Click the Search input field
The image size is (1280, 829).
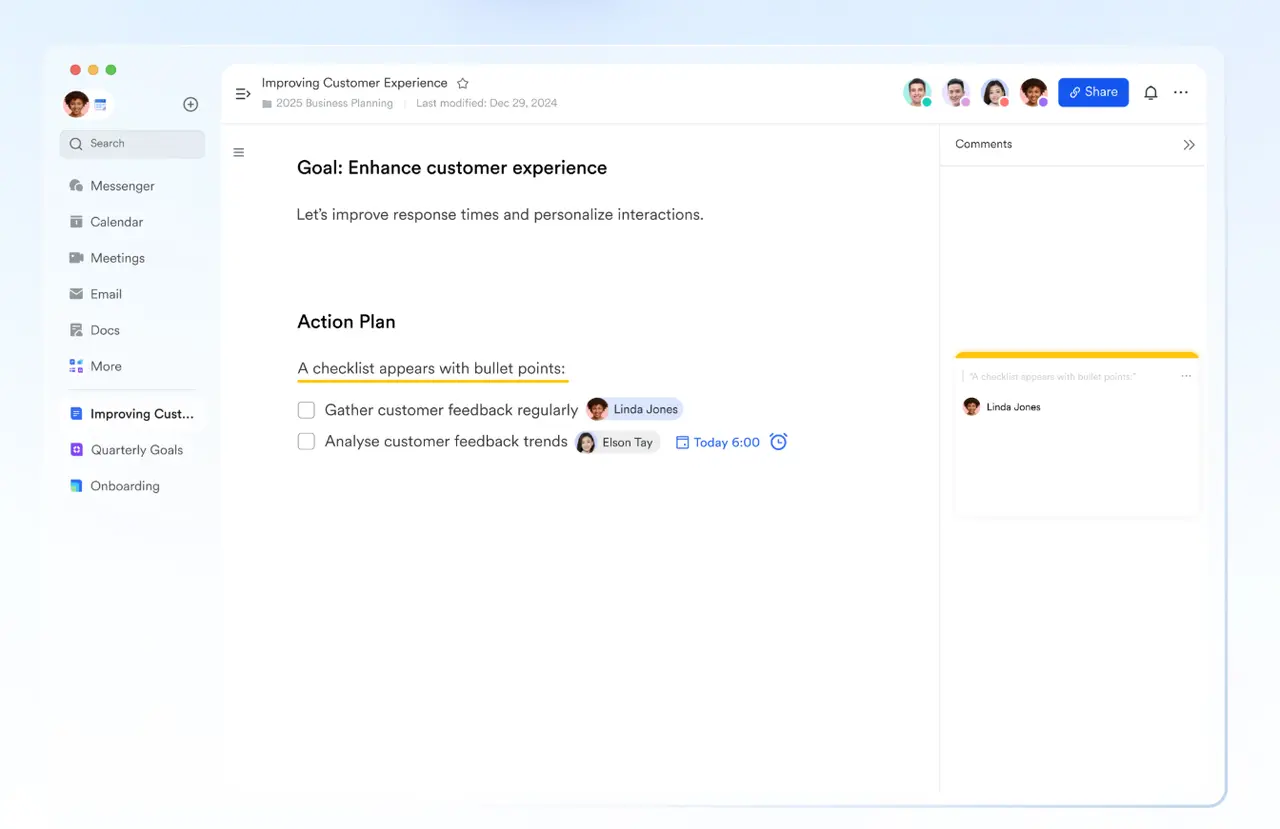click(x=133, y=144)
